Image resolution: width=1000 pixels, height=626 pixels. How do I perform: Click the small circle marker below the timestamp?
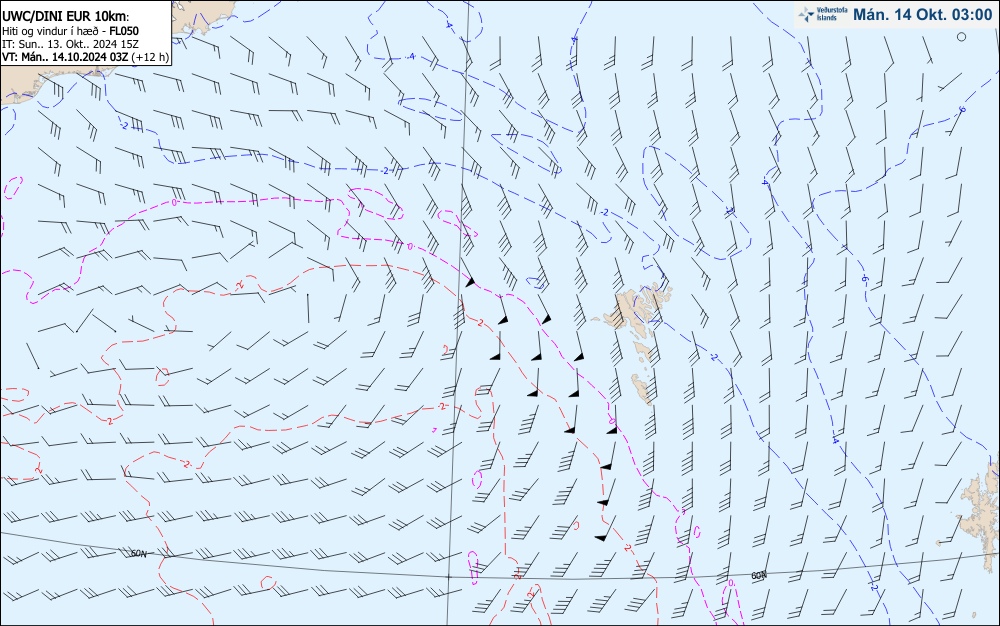click(961, 37)
